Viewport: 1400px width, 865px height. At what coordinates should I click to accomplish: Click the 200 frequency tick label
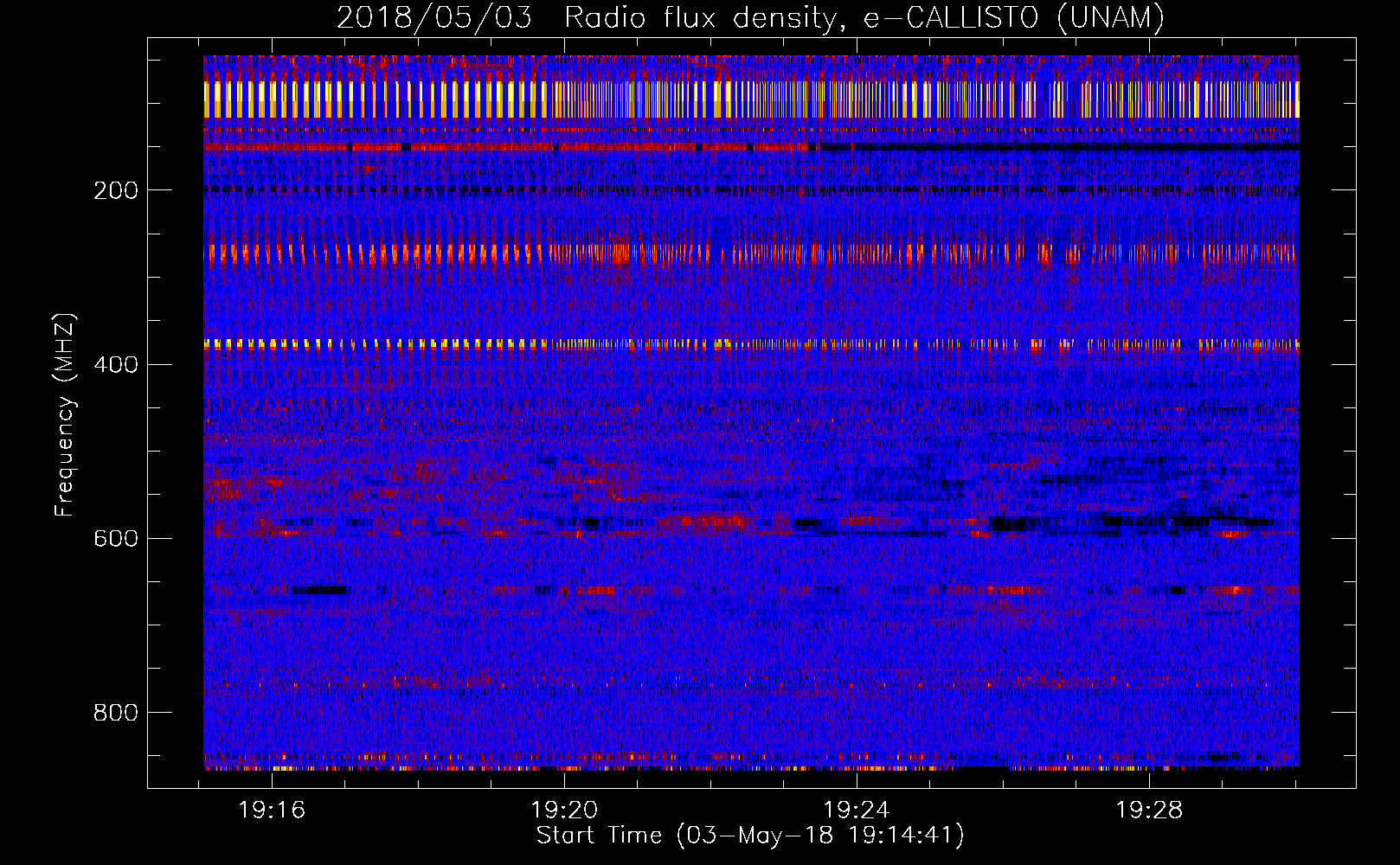[x=116, y=190]
